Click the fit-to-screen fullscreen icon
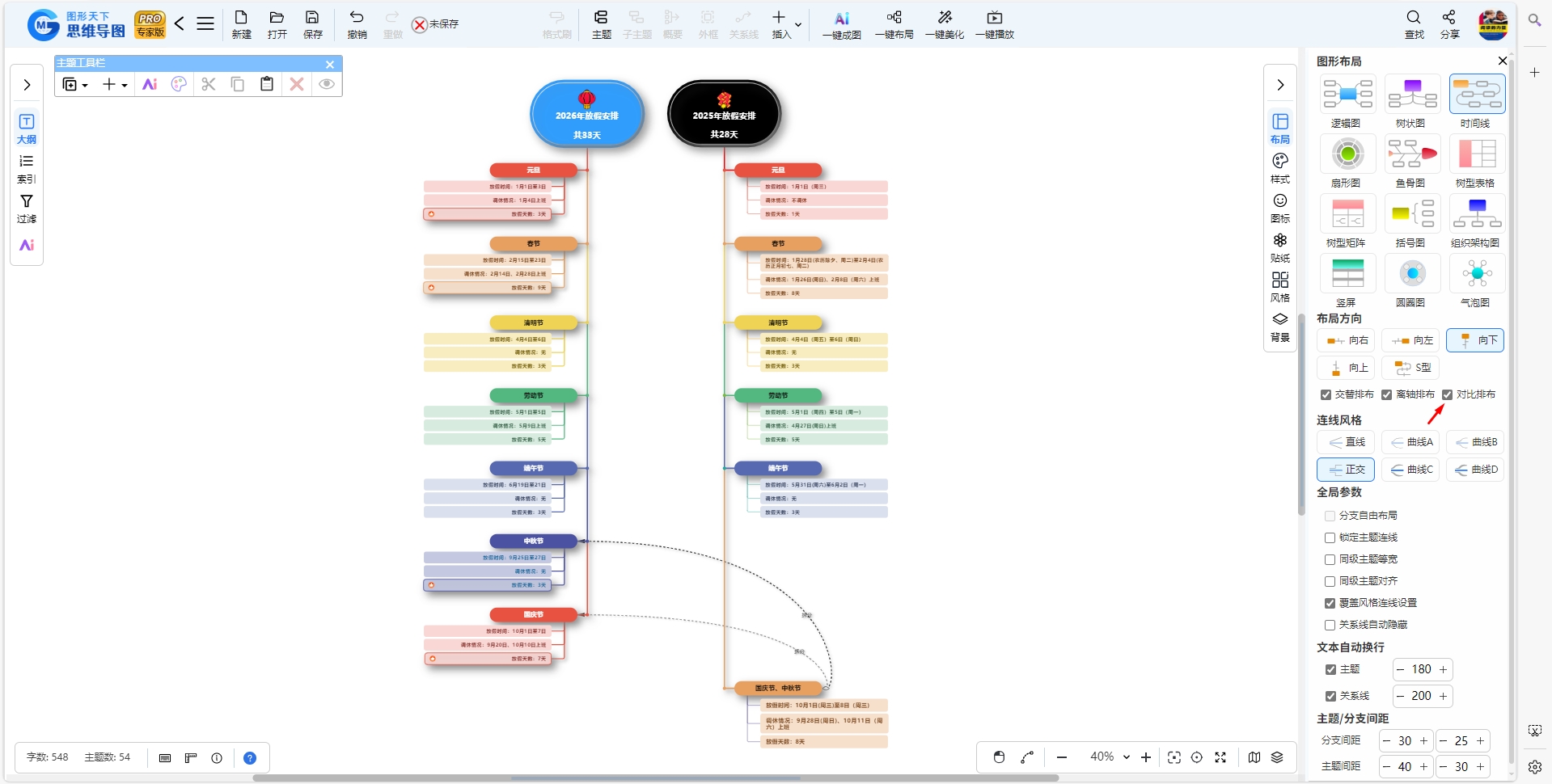 pos(1220,757)
